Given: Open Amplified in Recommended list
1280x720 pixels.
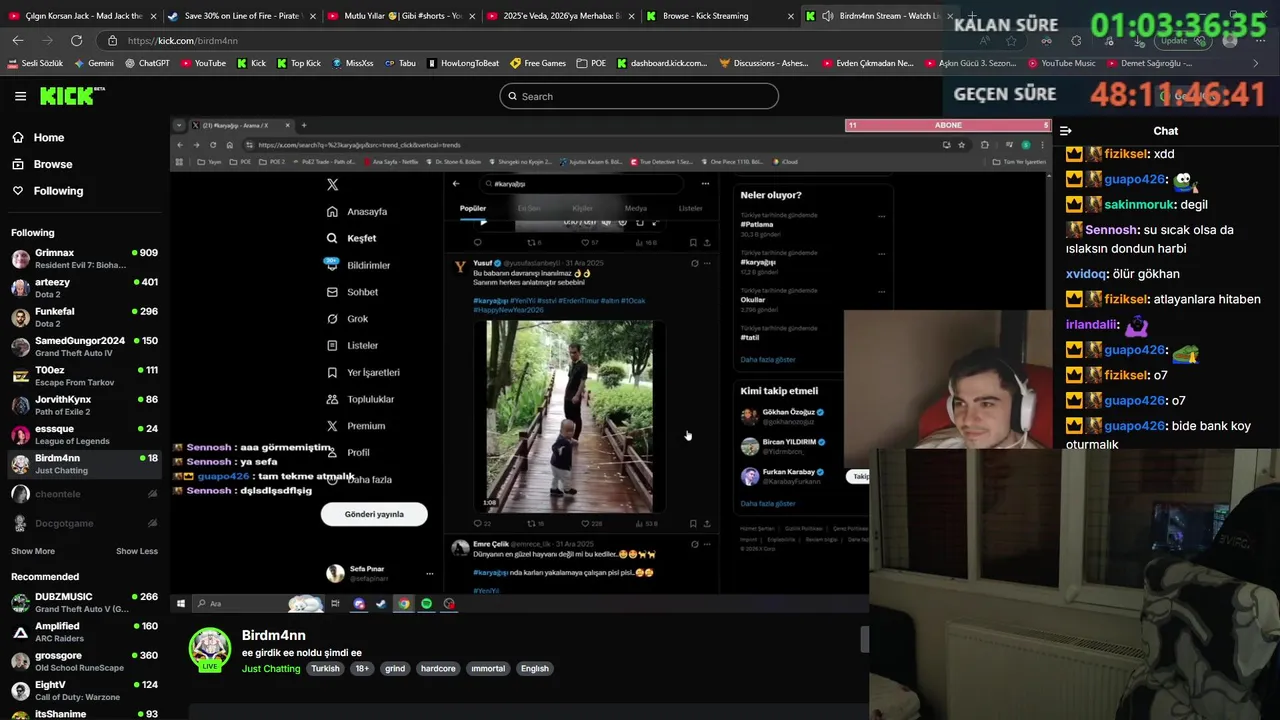Looking at the screenshot, I should [x=84, y=632].
